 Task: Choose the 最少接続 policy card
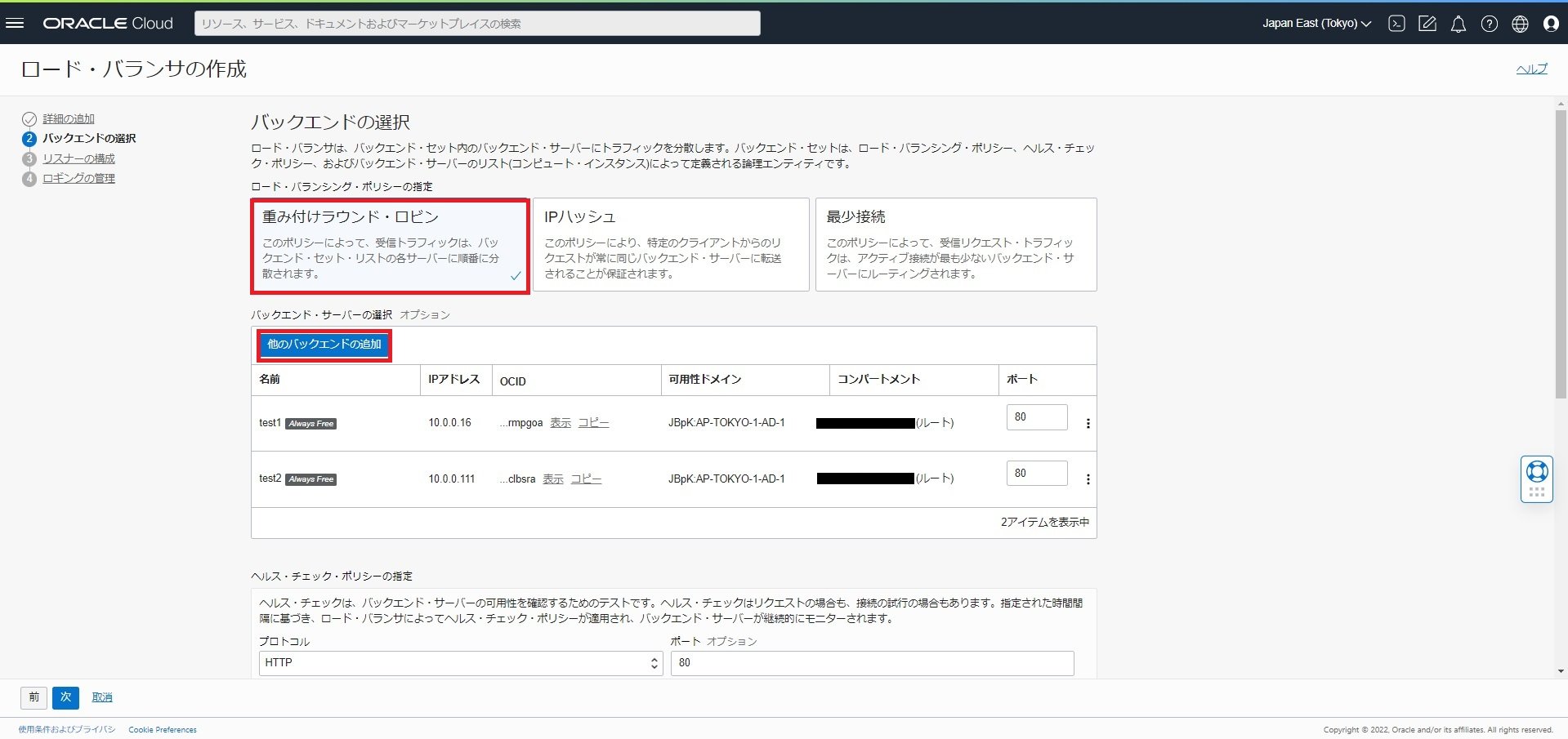pyautogui.click(x=955, y=245)
